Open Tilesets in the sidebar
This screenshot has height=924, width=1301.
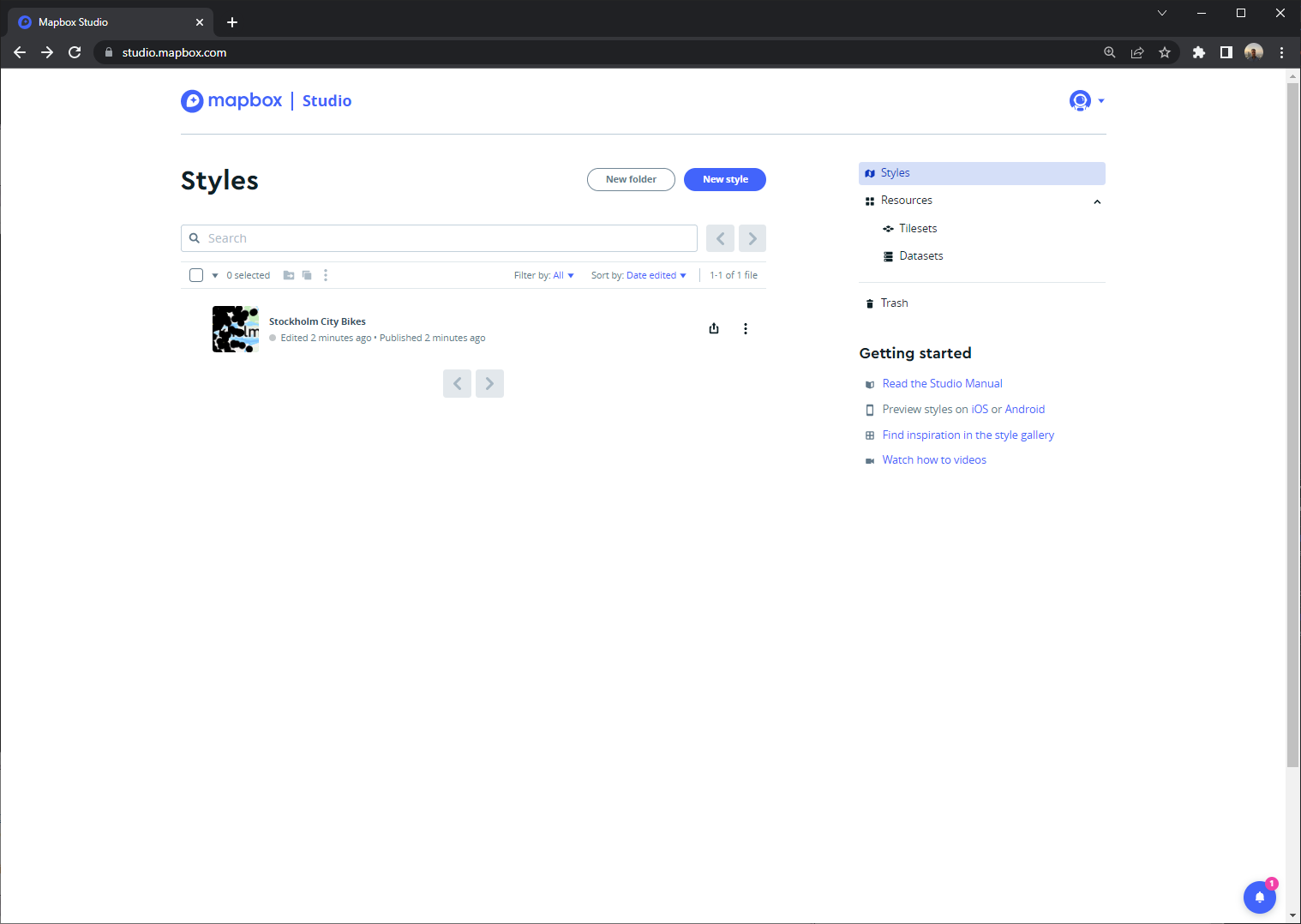click(x=918, y=229)
